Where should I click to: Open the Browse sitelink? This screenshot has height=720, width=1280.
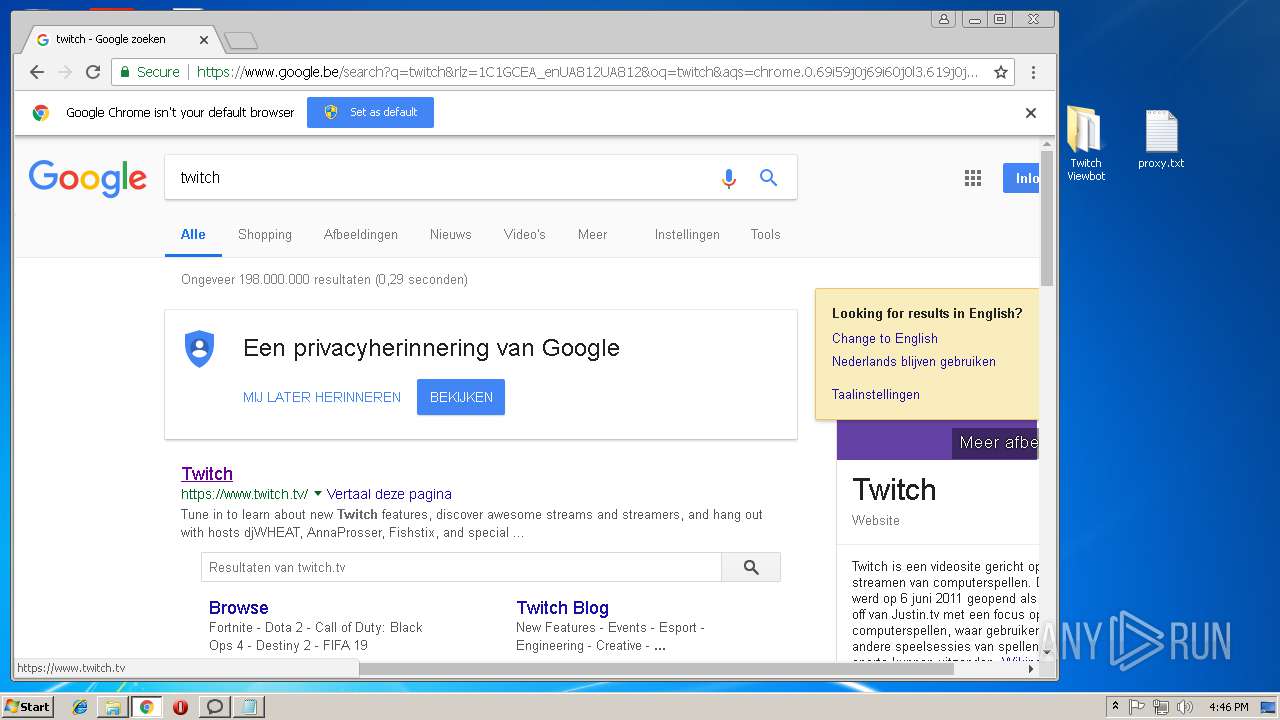pyautogui.click(x=238, y=608)
